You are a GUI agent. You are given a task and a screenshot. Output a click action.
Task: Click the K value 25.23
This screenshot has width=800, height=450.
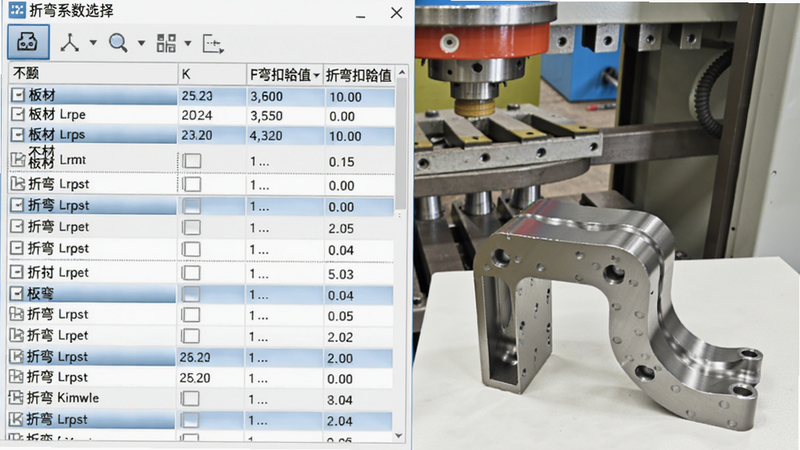[x=197, y=96]
